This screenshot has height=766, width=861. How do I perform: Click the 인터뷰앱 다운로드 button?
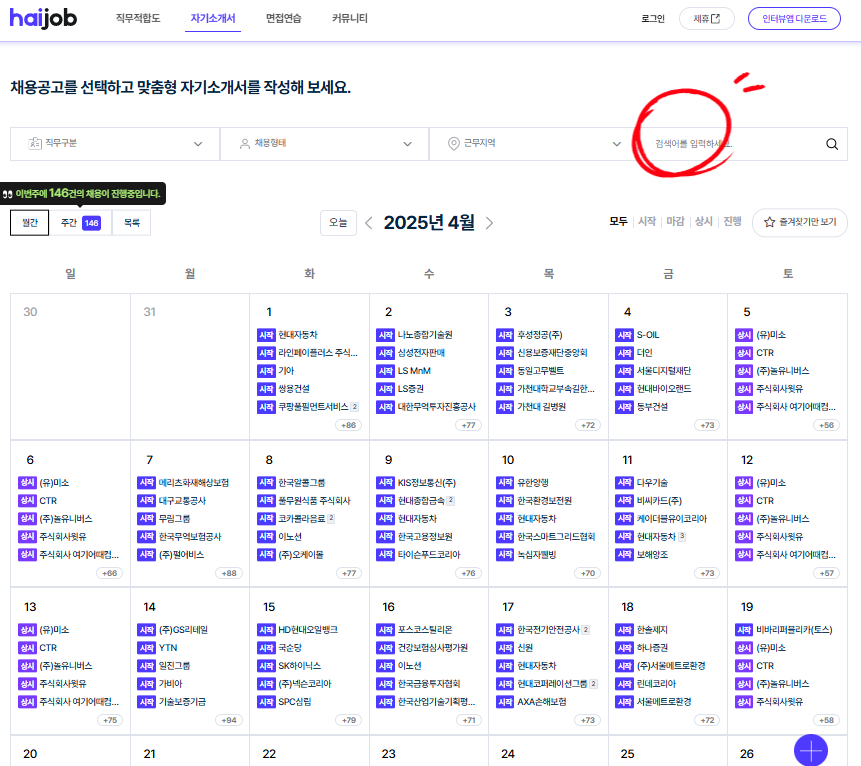click(x=794, y=19)
